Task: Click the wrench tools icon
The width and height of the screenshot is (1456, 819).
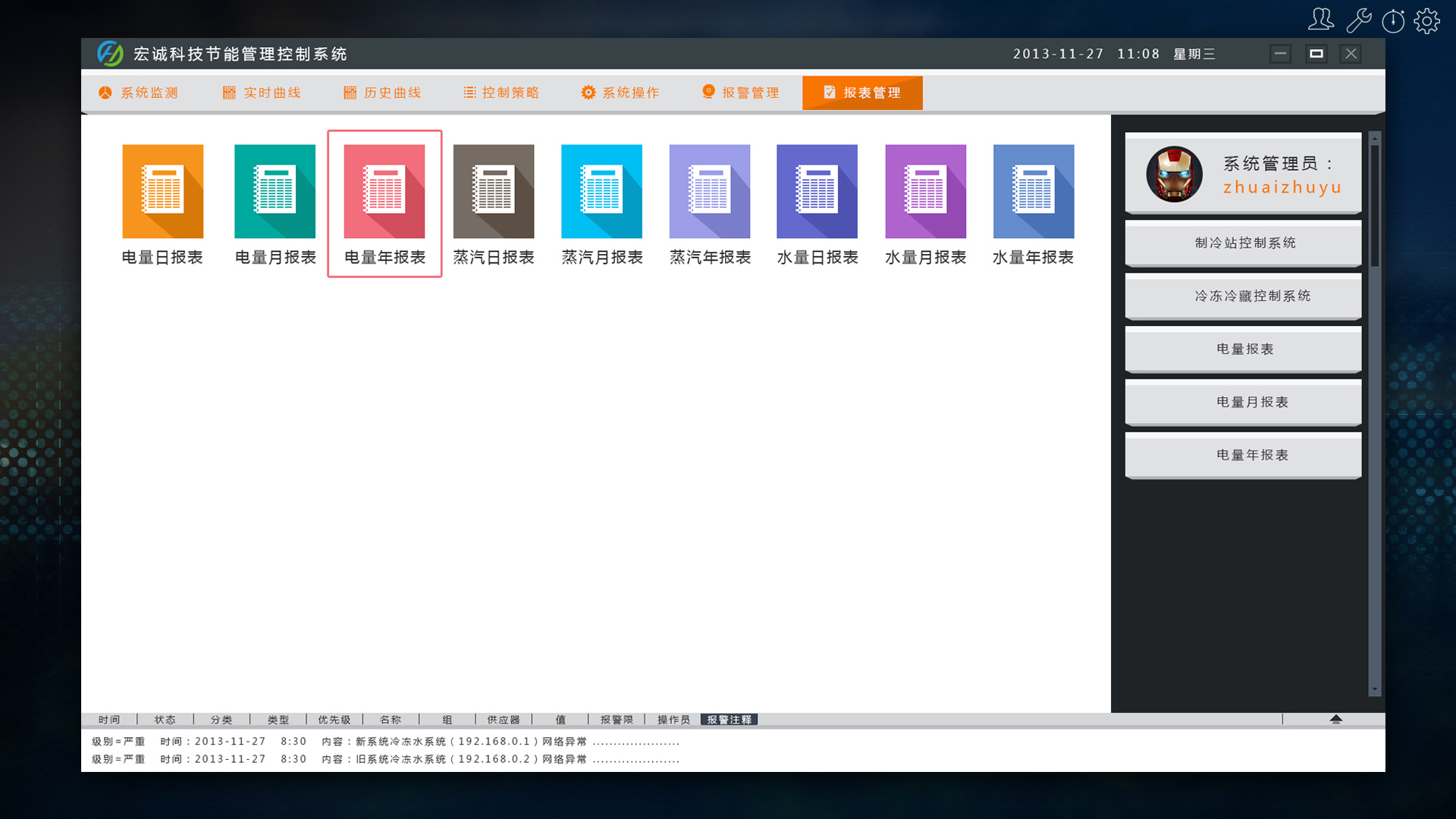Action: [1358, 20]
